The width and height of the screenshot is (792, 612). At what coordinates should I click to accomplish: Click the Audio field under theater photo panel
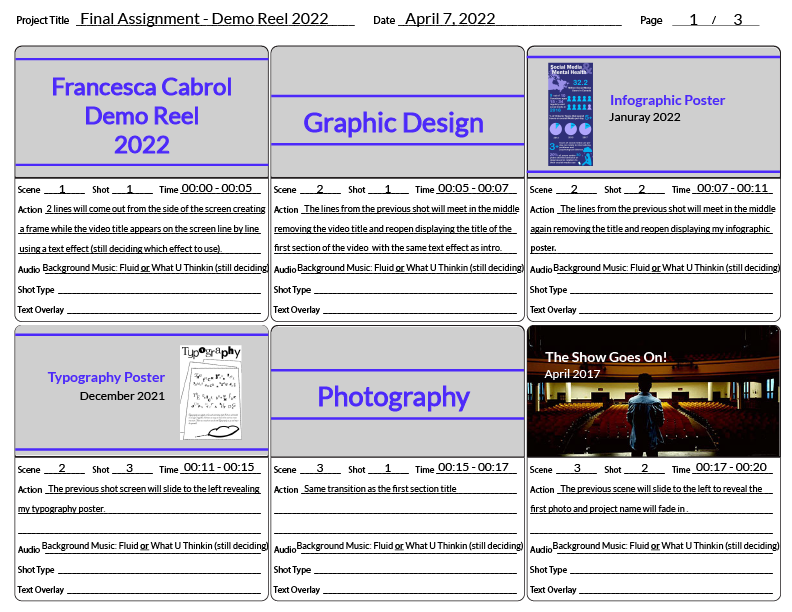(x=666, y=546)
